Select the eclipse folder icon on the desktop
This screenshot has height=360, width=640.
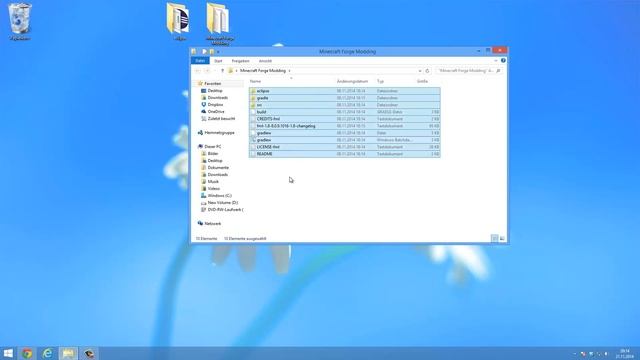pos(178,21)
